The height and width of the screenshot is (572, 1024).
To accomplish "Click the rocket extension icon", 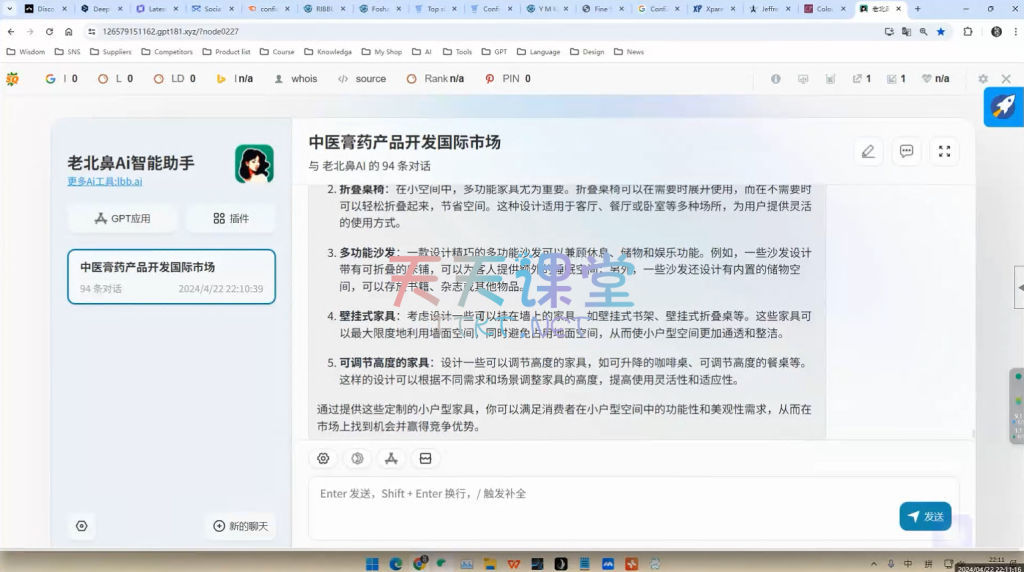I will tap(1003, 107).
